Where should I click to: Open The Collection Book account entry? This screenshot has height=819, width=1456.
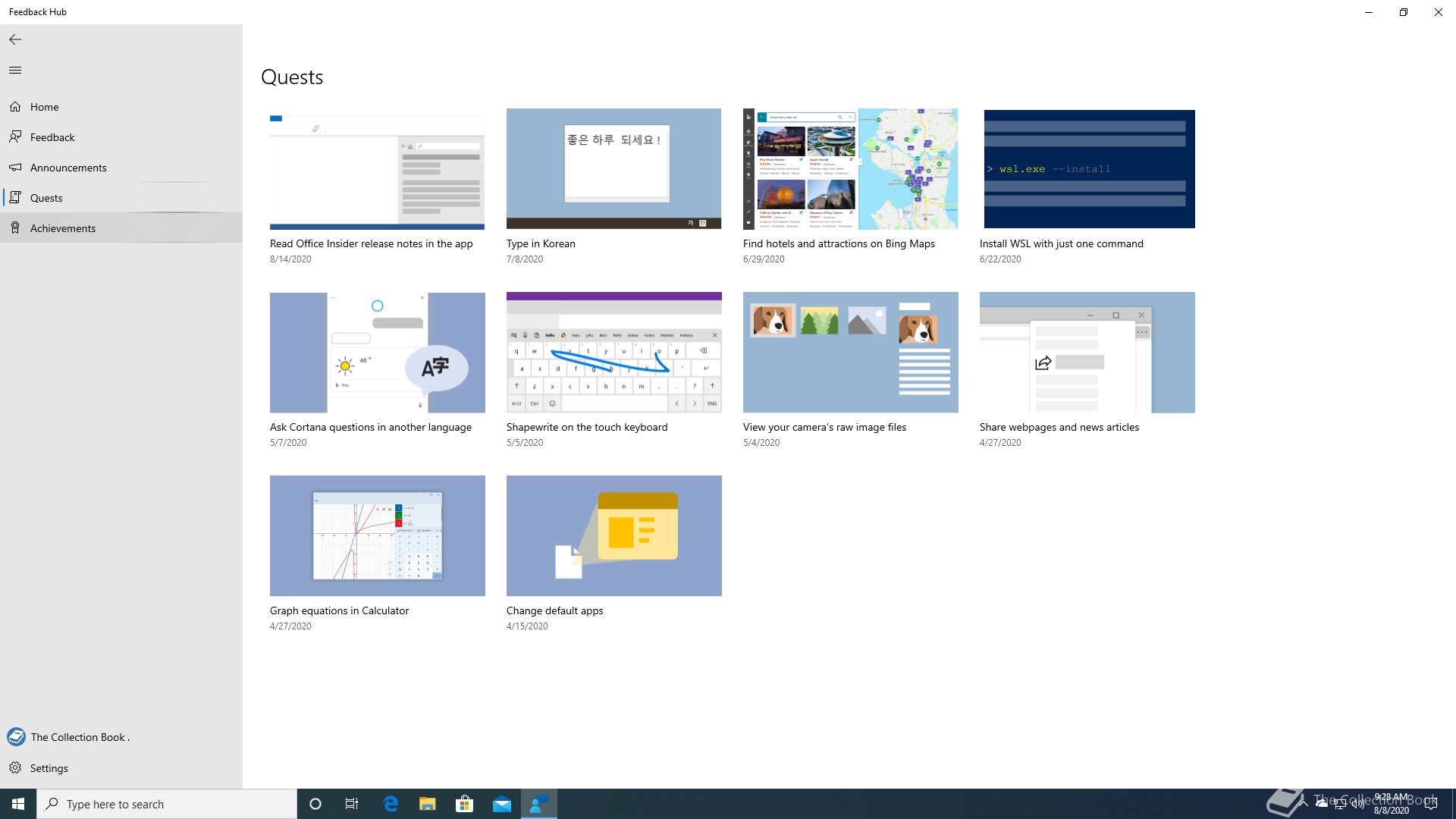80,737
